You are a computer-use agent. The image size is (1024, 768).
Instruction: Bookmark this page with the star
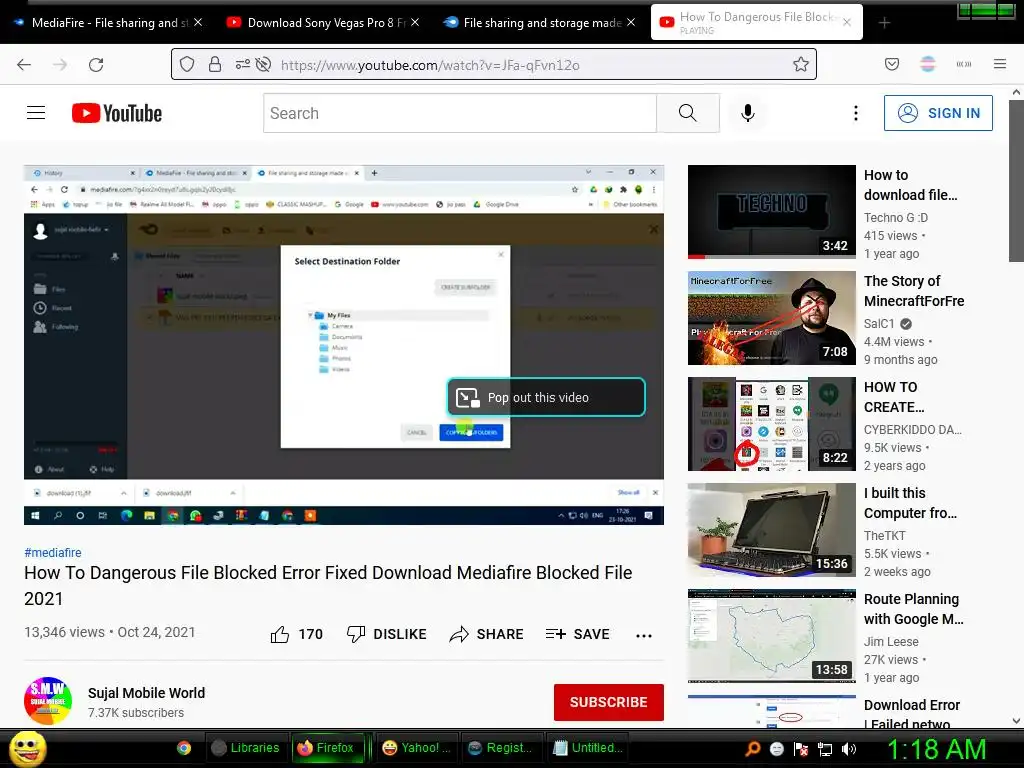pos(801,64)
